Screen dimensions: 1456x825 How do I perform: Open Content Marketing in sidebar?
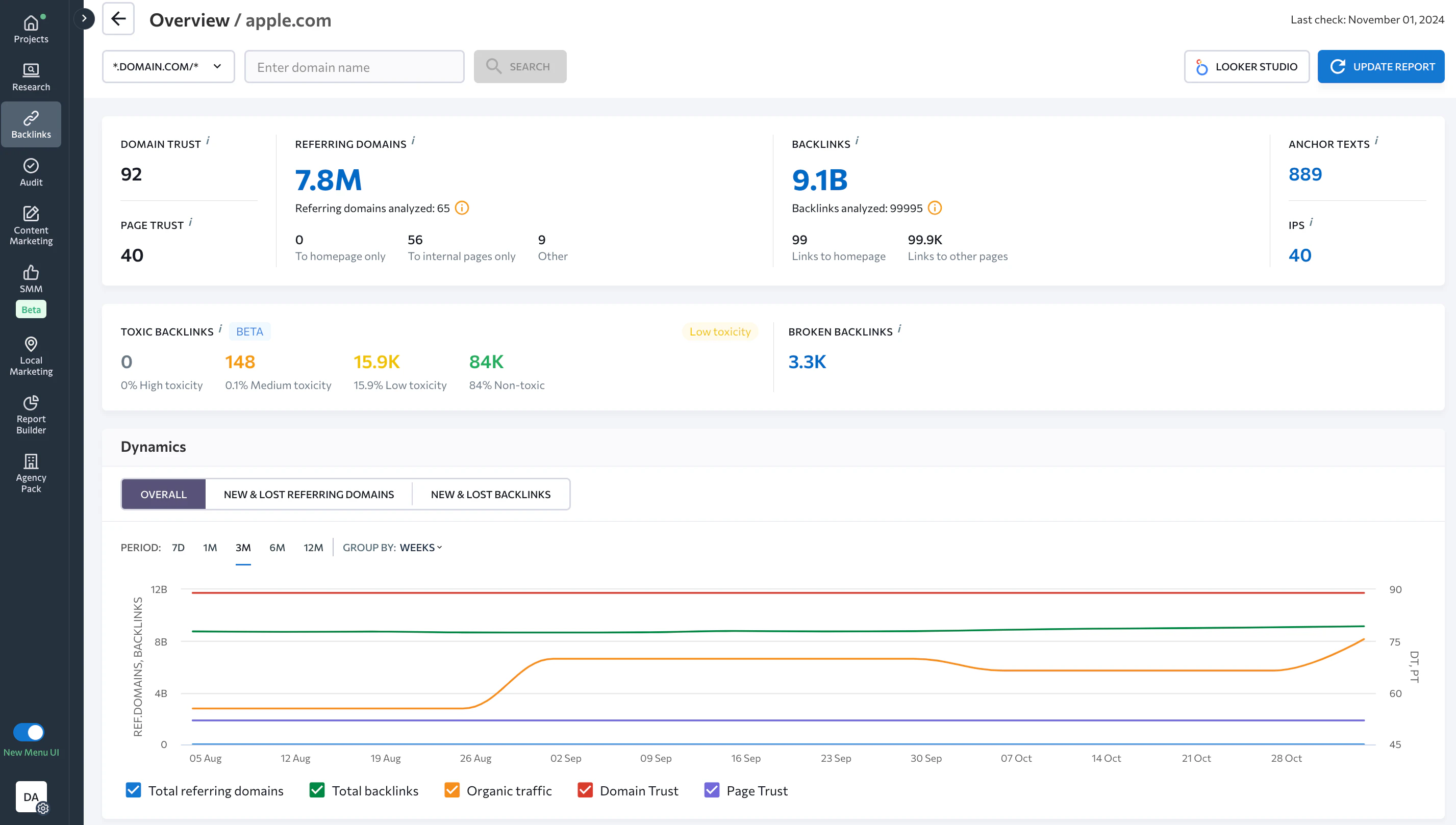click(x=31, y=225)
